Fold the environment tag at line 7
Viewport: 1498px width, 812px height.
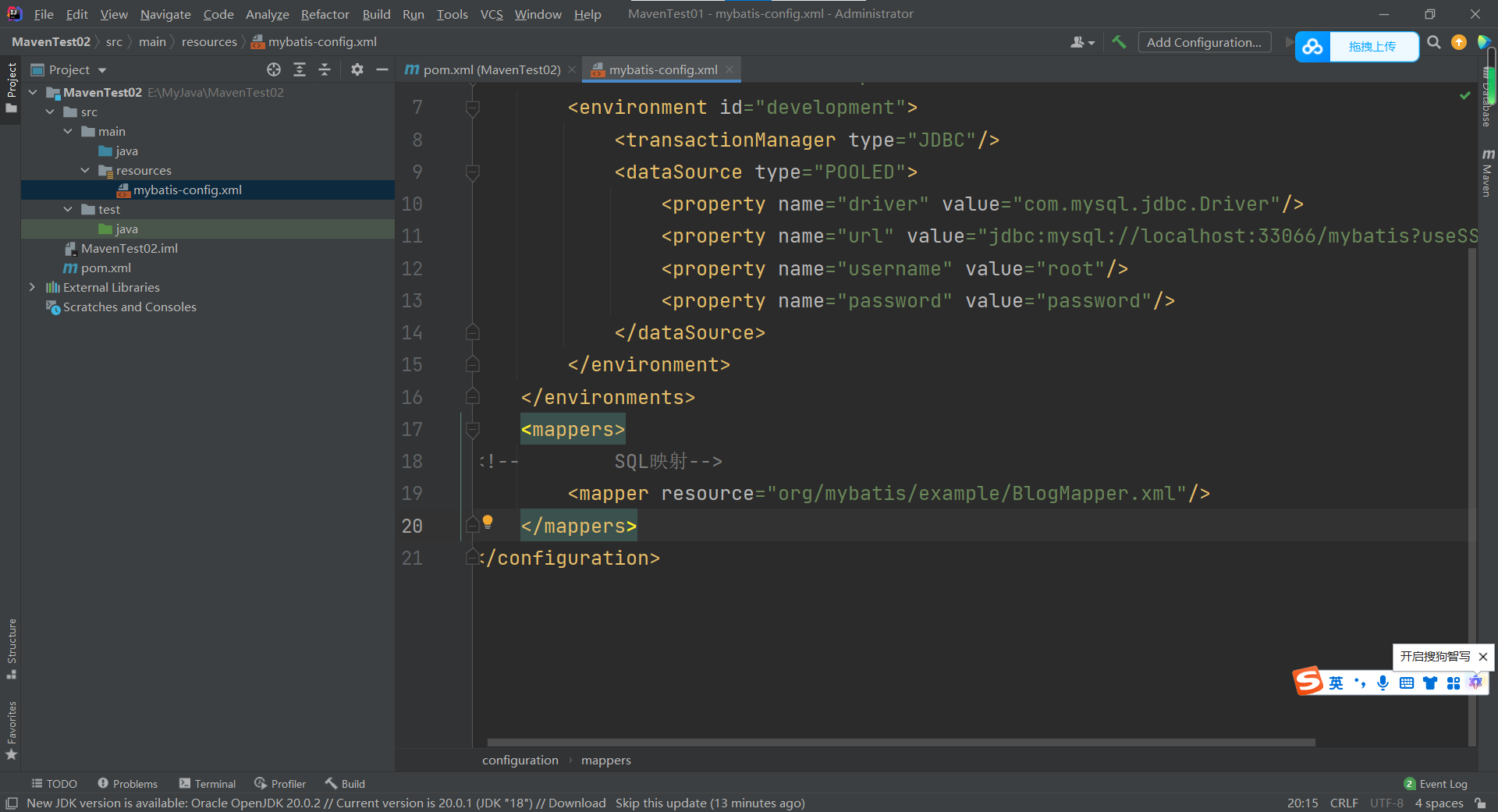point(472,108)
